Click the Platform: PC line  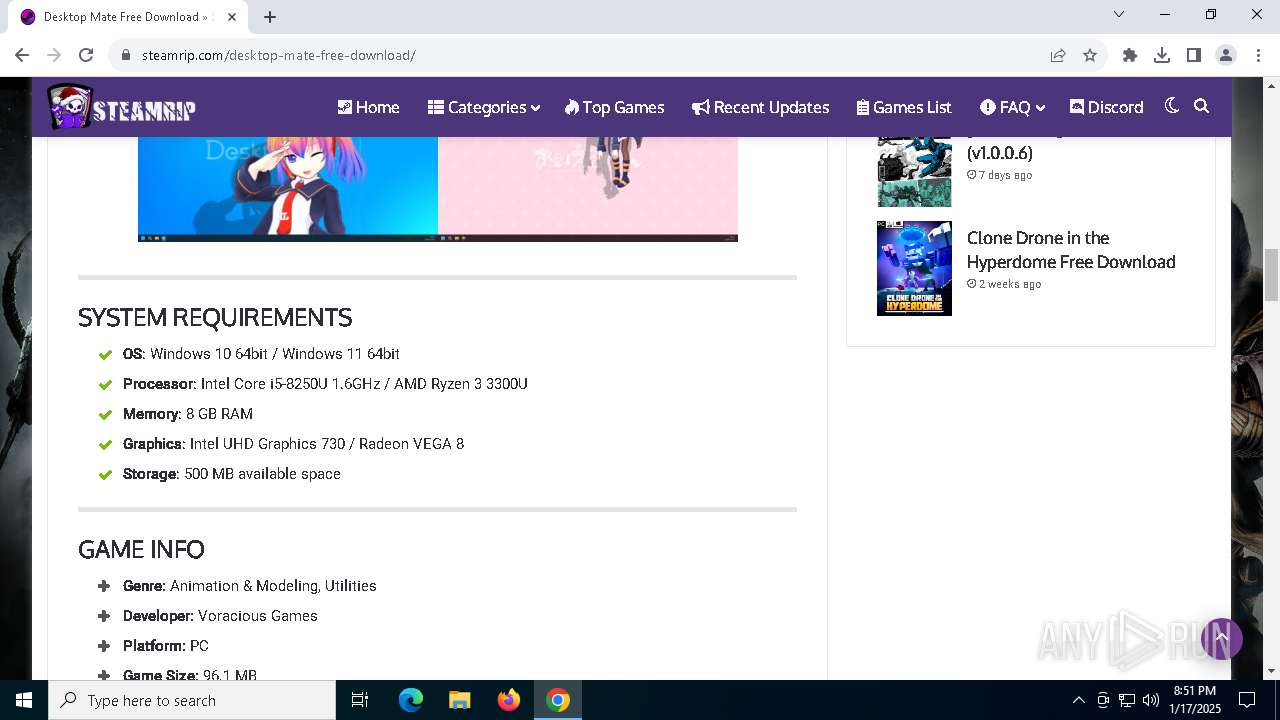[x=166, y=646]
